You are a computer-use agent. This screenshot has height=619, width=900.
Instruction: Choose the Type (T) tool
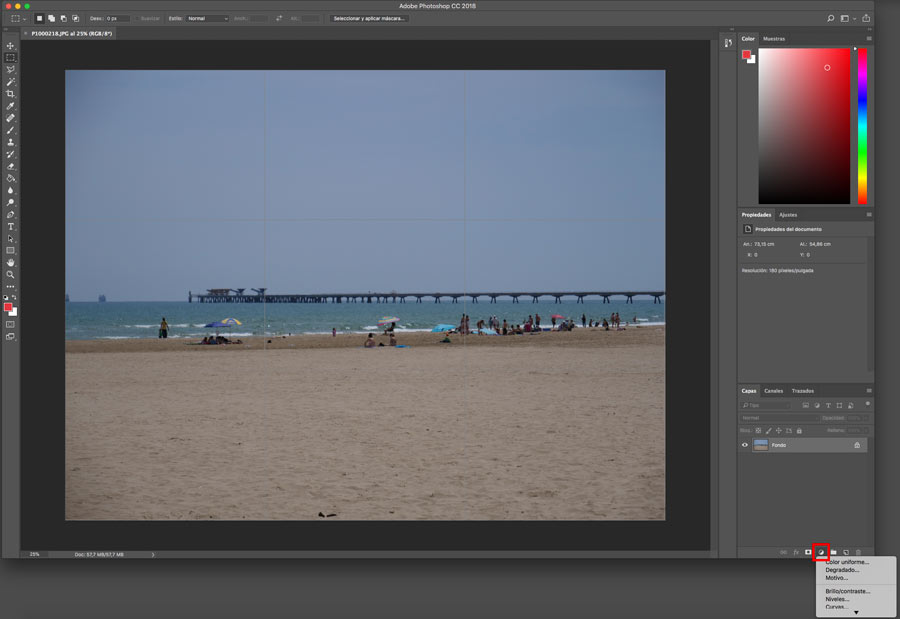pyautogui.click(x=11, y=227)
